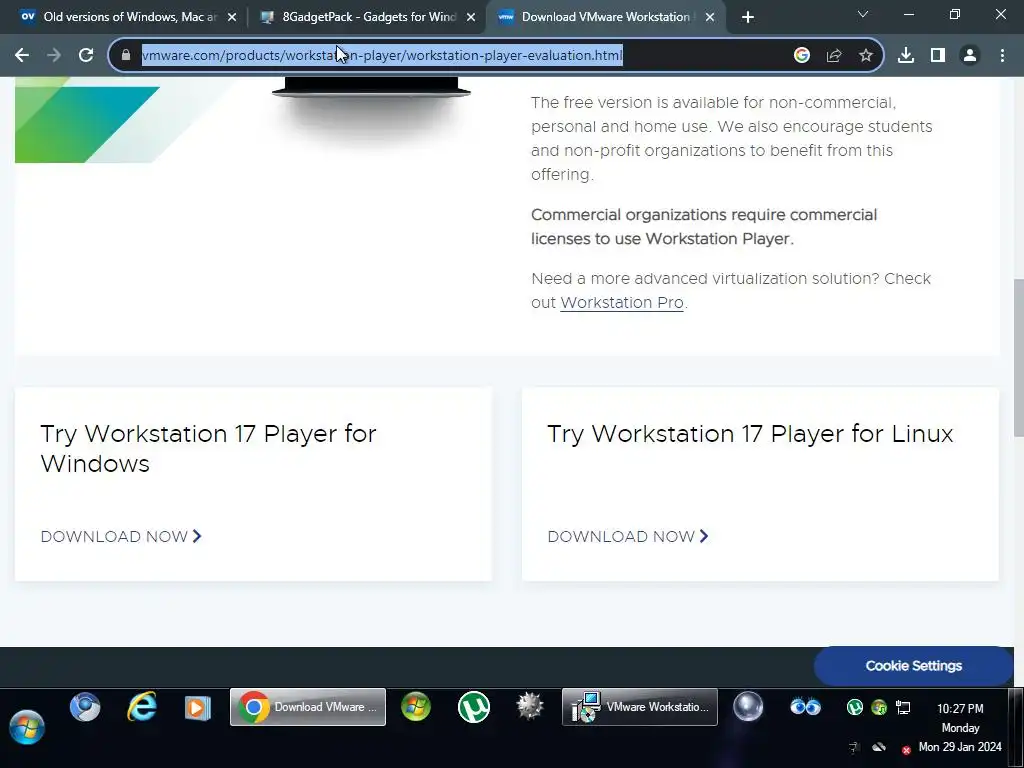
Task: Close the 8GadgetPack tab
Action: [471, 18]
